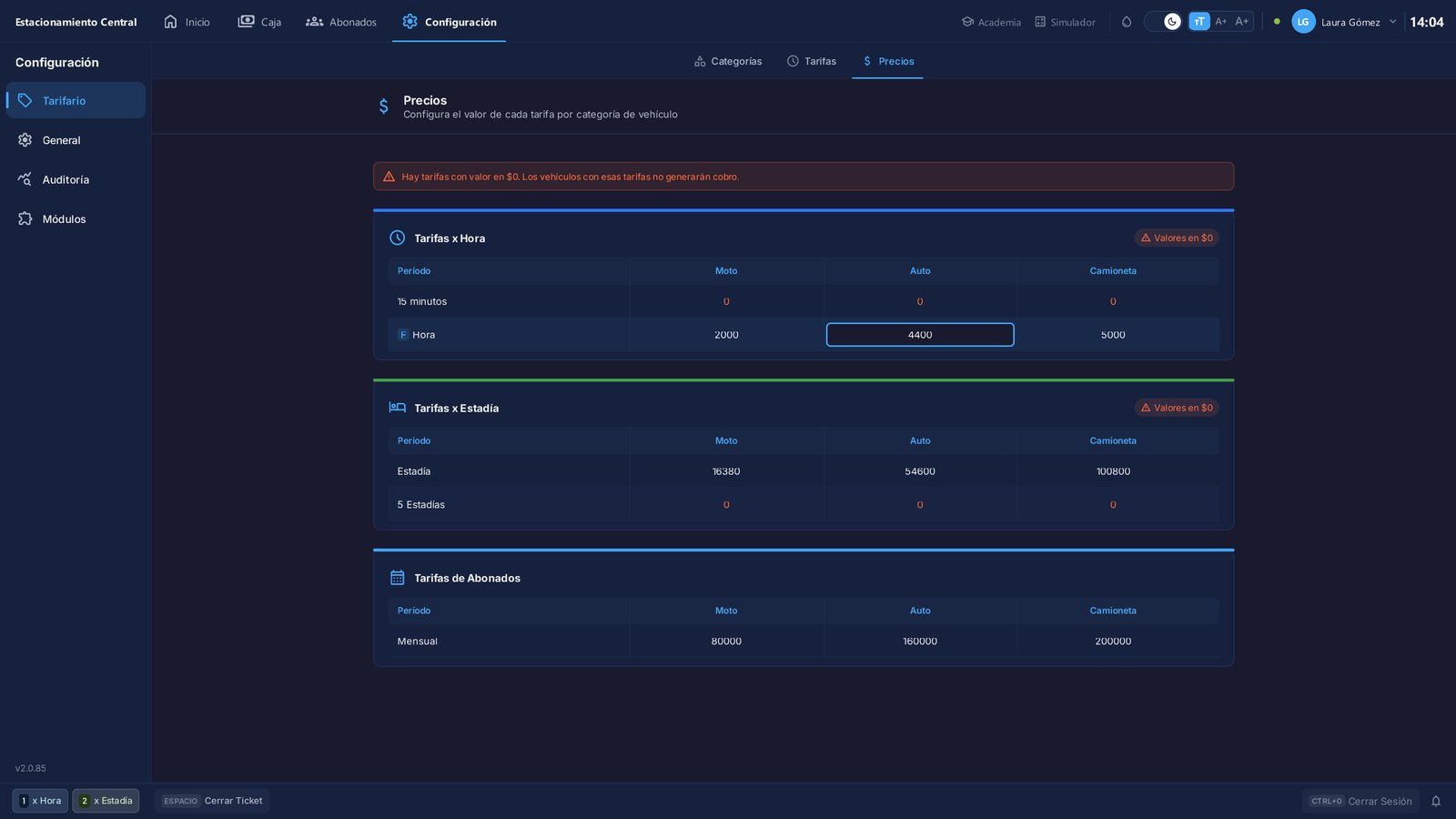Select the largest A+ text size
The image size is (1456, 819).
[1242, 22]
